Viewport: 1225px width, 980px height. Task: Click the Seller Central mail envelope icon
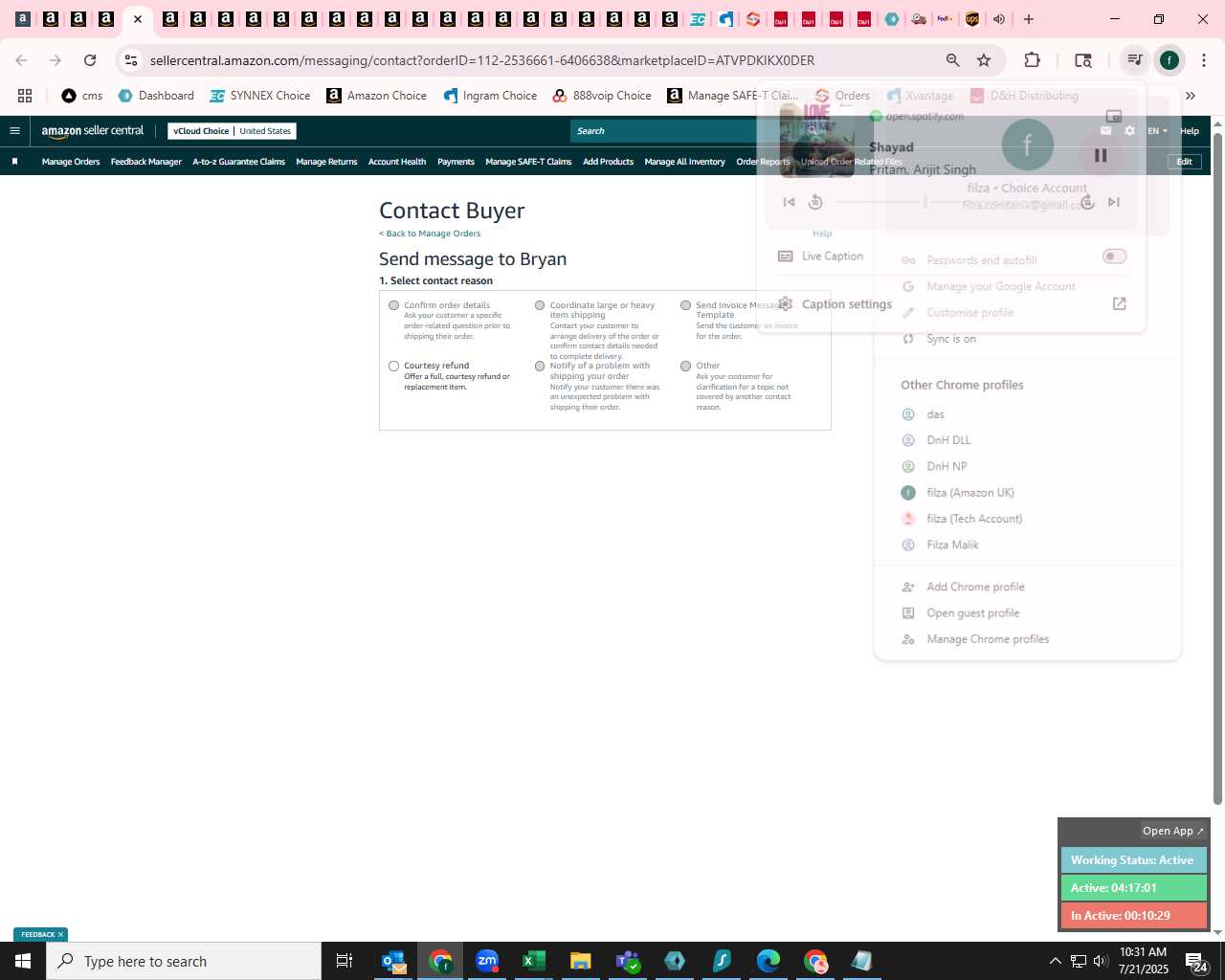tap(1106, 131)
